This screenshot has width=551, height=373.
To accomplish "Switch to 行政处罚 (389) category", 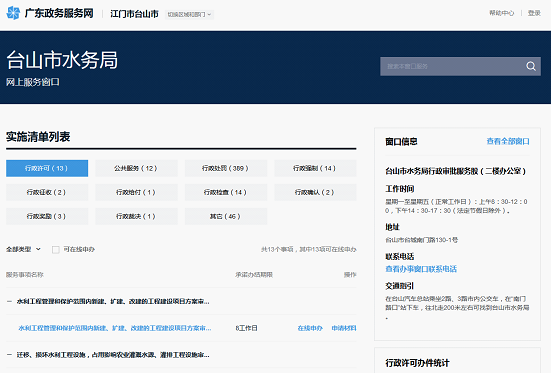I will tap(226, 168).
